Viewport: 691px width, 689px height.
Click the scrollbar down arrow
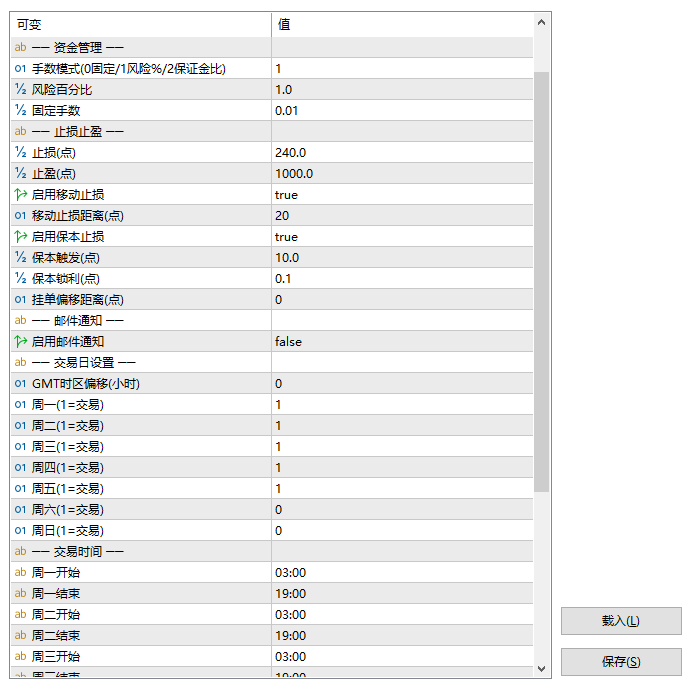[542, 669]
